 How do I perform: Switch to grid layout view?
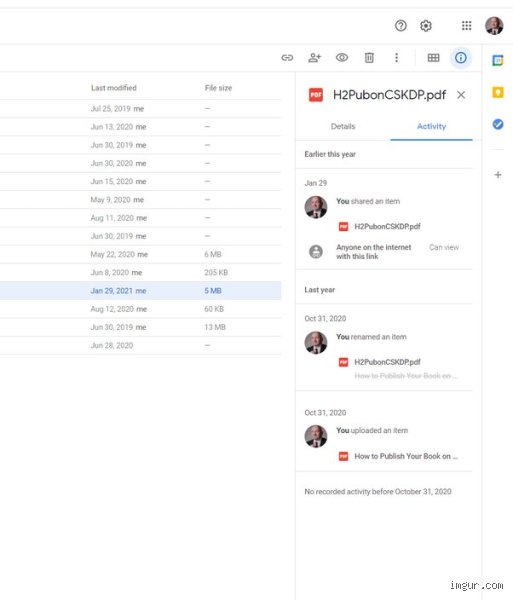click(x=433, y=58)
